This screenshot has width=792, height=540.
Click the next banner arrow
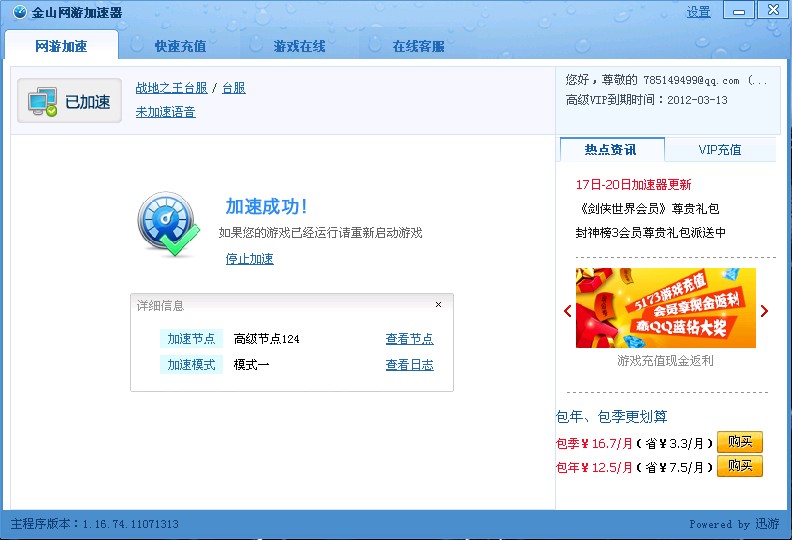pos(764,311)
